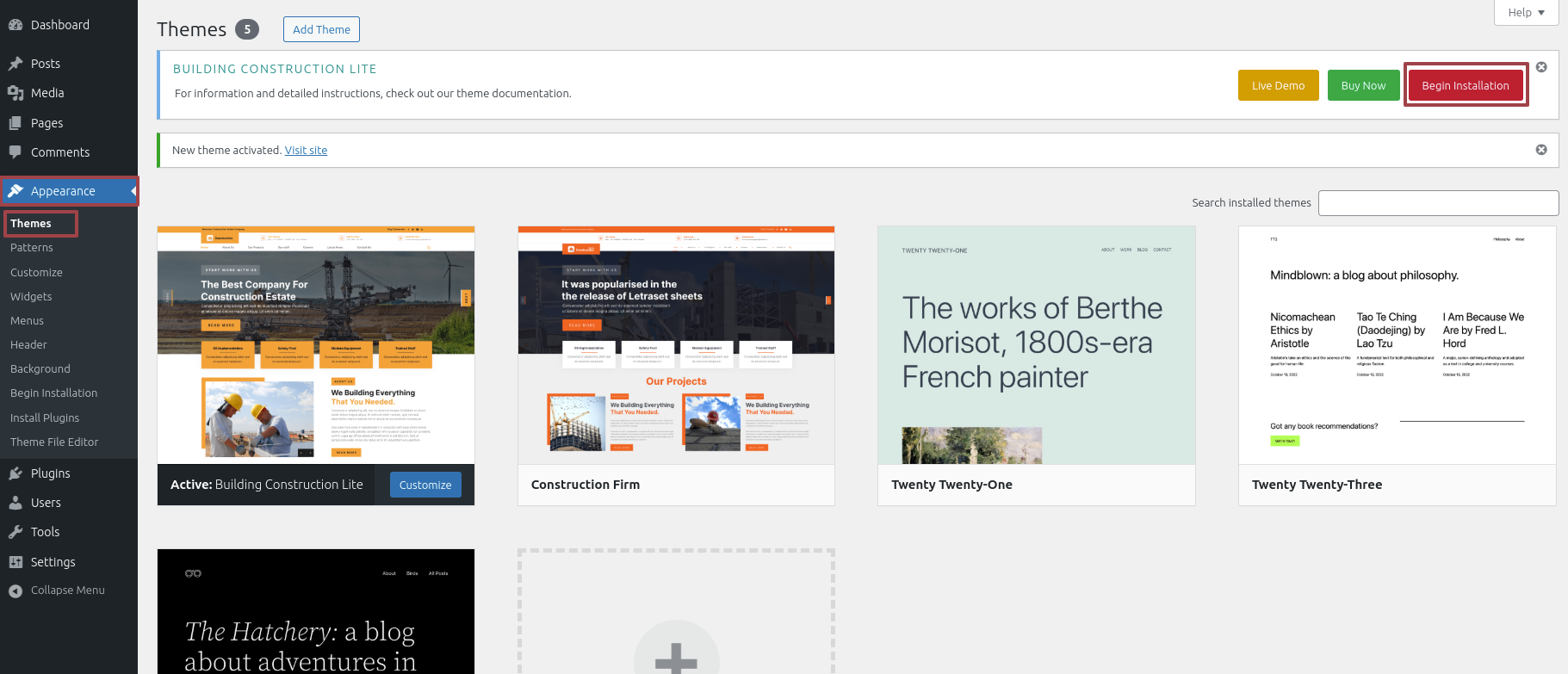This screenshot has width=1568, height=674.
Task: Click the Media icon in sidebar
Action: 15,93
